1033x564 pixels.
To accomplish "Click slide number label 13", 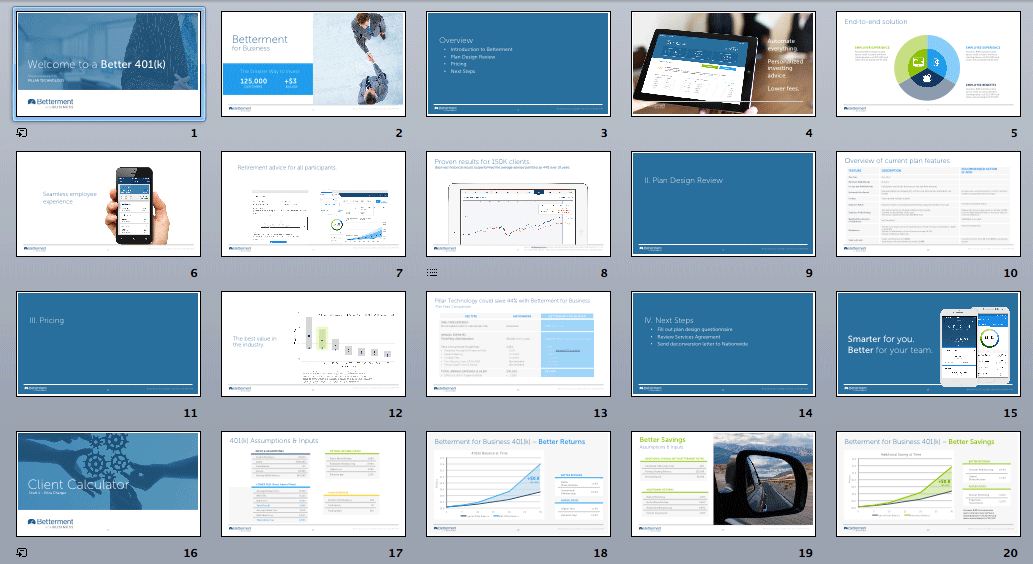I will [x=600, y=413].
